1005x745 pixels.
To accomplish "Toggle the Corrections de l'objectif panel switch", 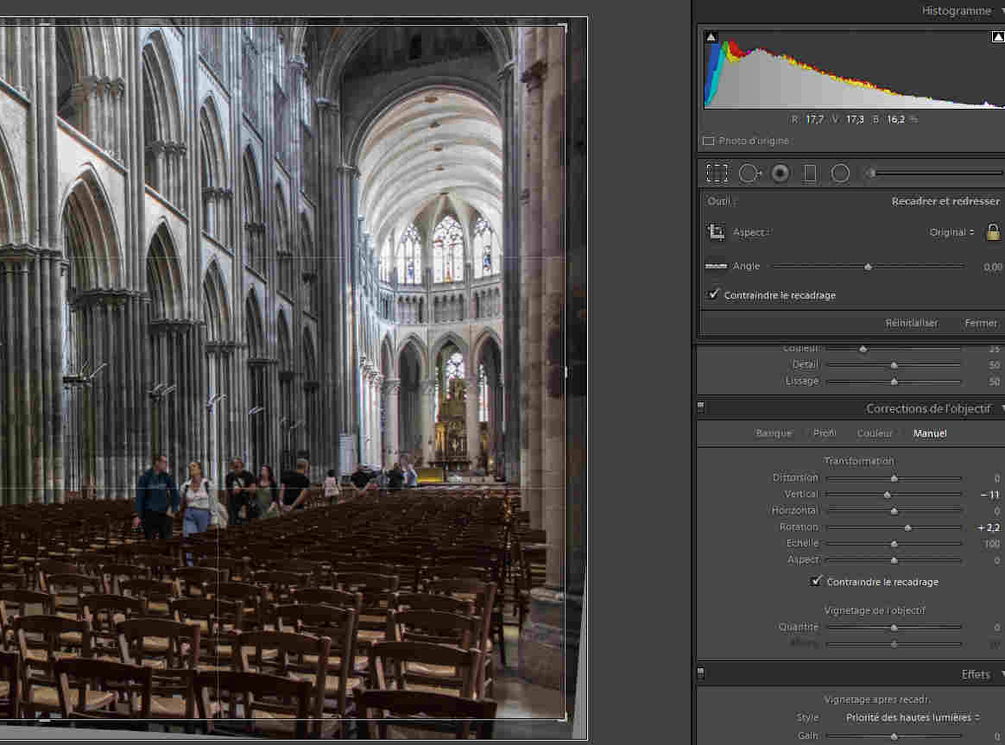I will pyautogui.click(x=701, y=406).
